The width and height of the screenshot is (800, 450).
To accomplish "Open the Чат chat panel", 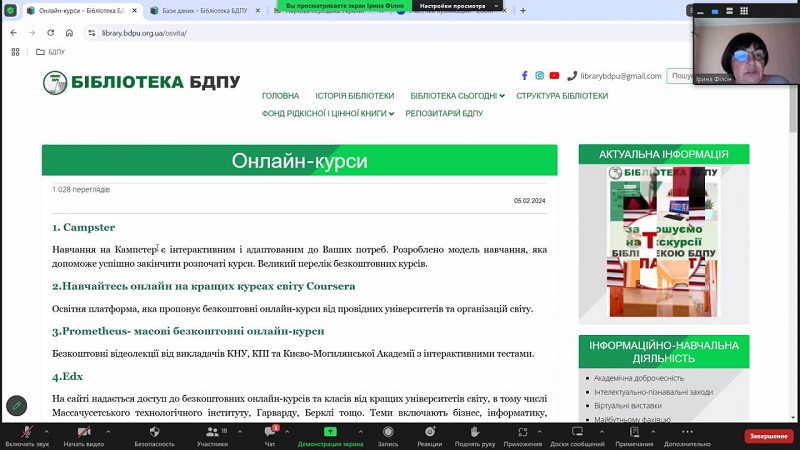I will pos(270,432).
